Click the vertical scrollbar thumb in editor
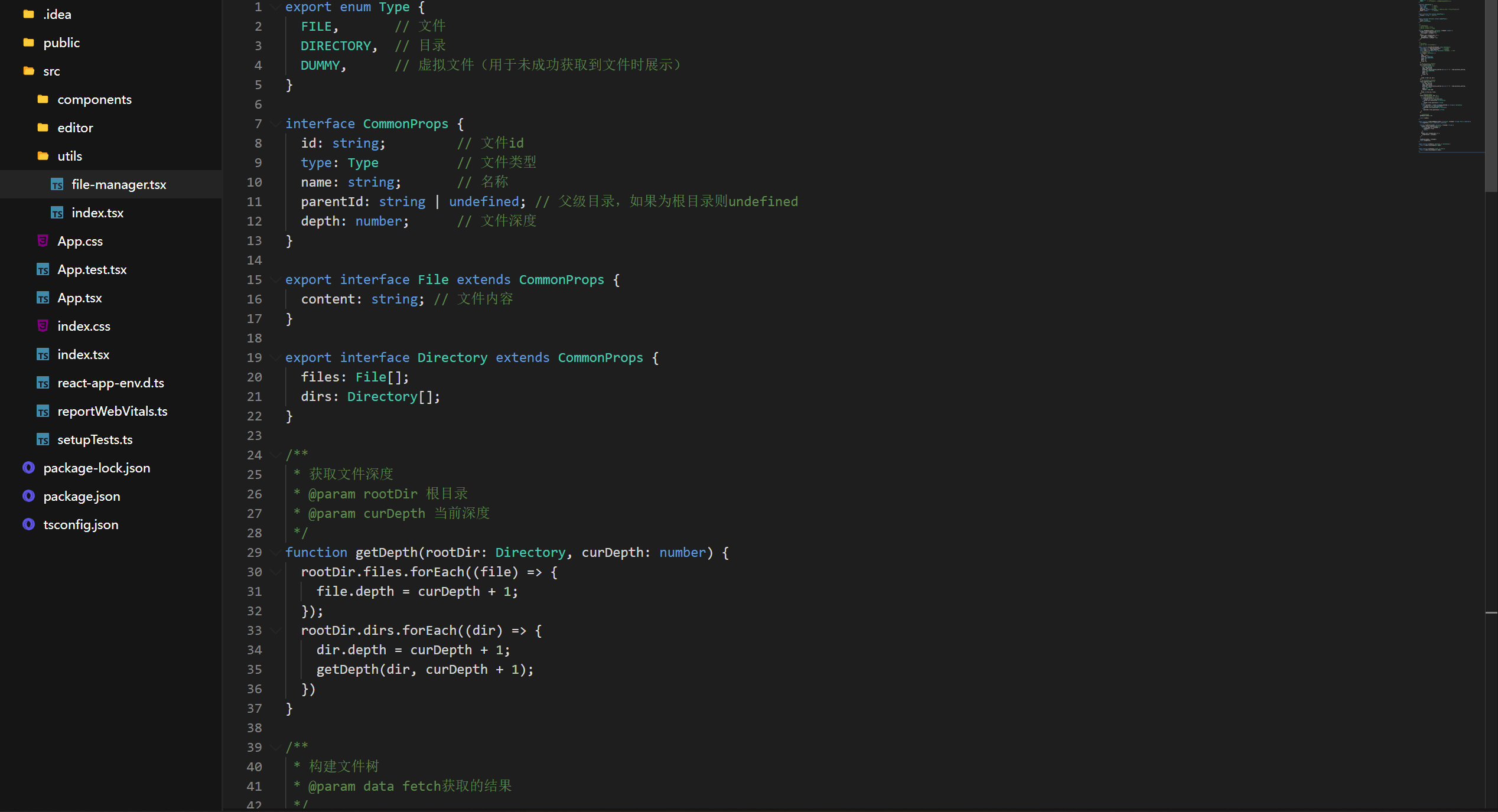 [x=1491, y=94]
